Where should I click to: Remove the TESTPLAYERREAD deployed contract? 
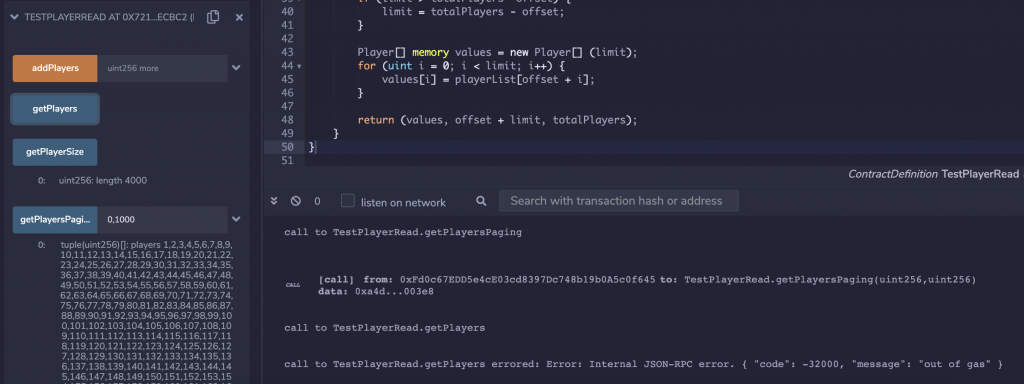click(x=239, y=18)
